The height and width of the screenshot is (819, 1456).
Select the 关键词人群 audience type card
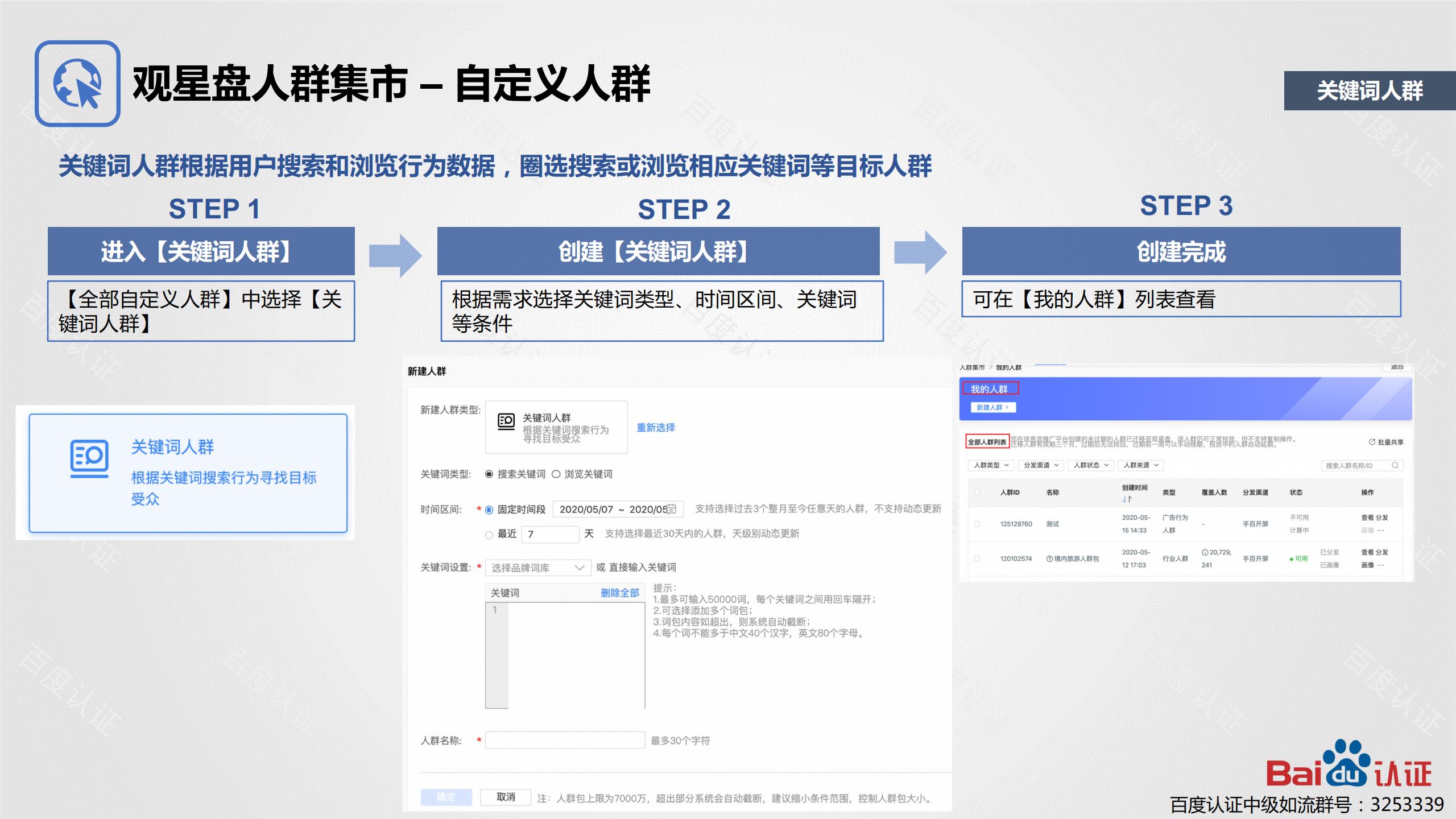coord(188,473)
